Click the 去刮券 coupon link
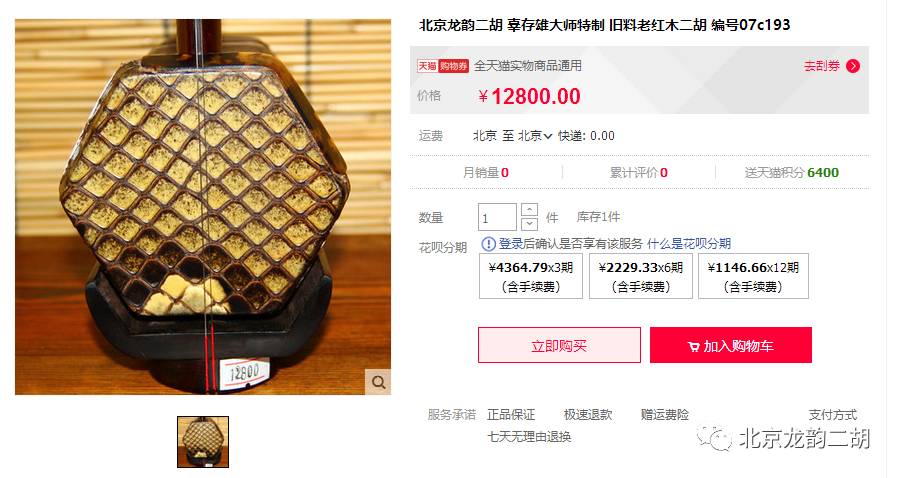Image resolution: width=900 pixels, height=478 pixels. pyautogui.click(x=821, y=66)
